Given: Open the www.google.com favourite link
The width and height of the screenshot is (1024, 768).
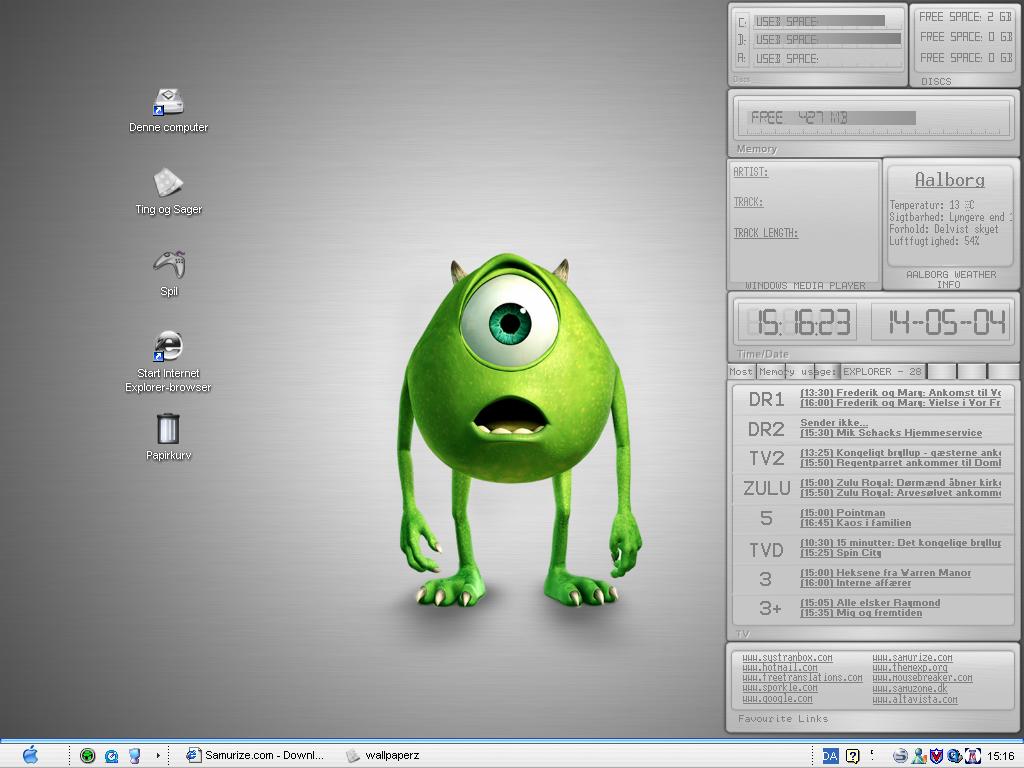Looking at the screenshot, I should [777, 699].
